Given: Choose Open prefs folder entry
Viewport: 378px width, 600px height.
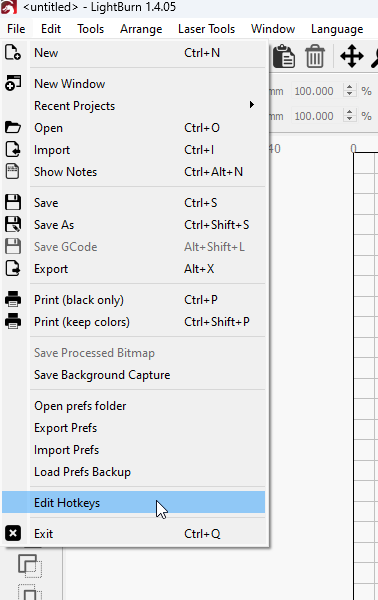Looking at the screenshot, I should [134, 406].
